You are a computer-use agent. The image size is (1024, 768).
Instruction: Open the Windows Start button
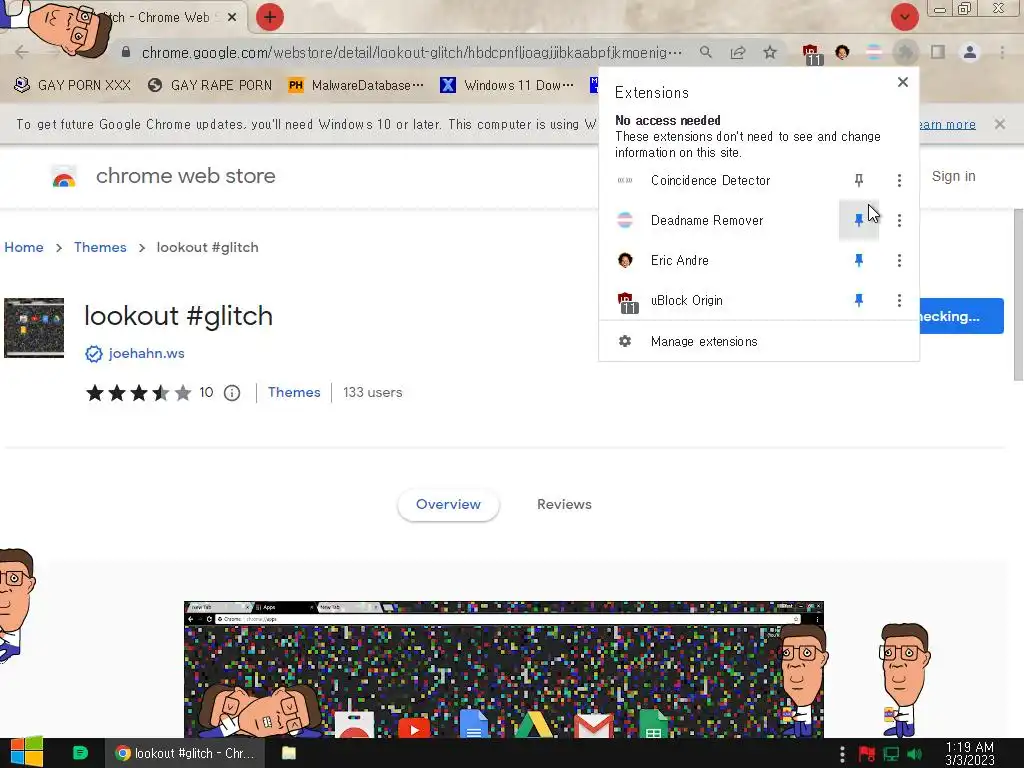pyautogui.click(x=26, y=753)
